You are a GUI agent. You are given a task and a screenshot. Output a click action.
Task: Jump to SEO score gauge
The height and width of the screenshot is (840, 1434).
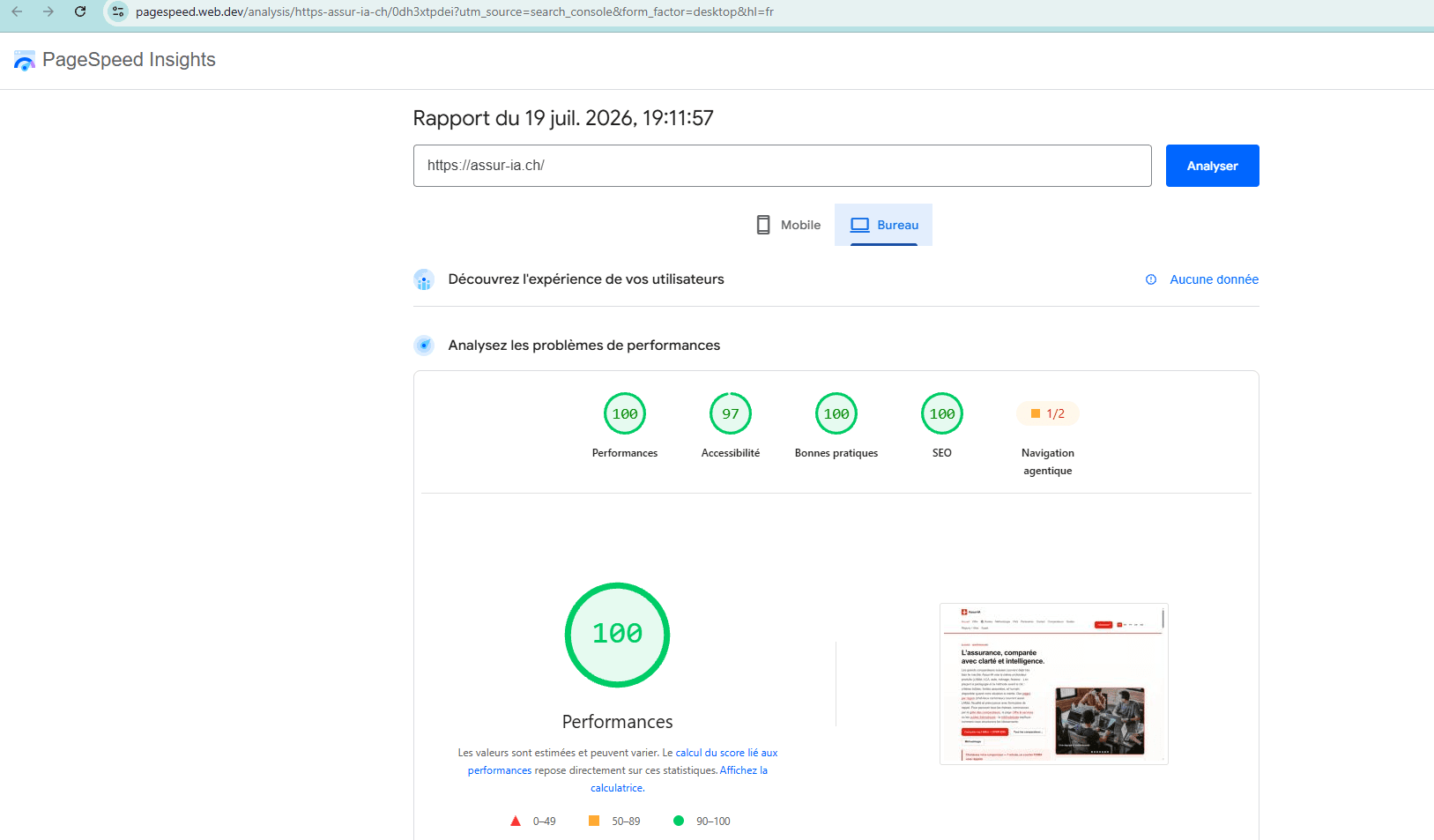[x=942, y=413]
